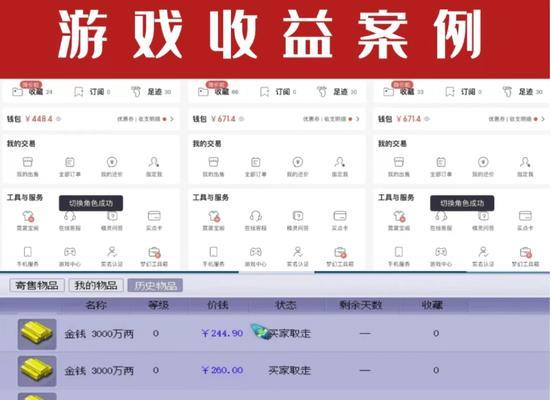
Task: Expand wallet details arrow beside ¥448.4
Action: coord(172,119)
